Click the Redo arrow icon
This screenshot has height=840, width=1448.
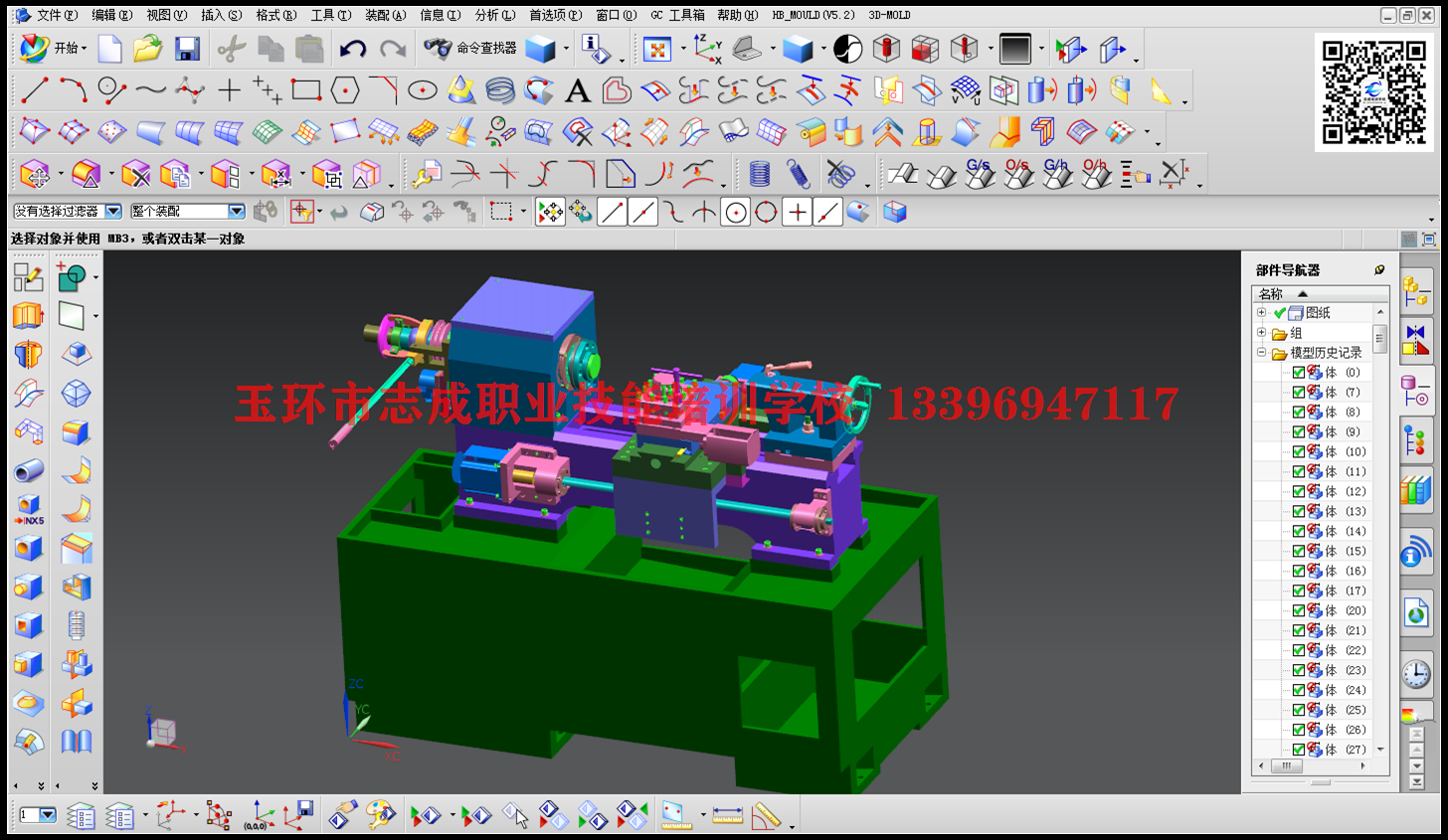[x=393, y=48]
